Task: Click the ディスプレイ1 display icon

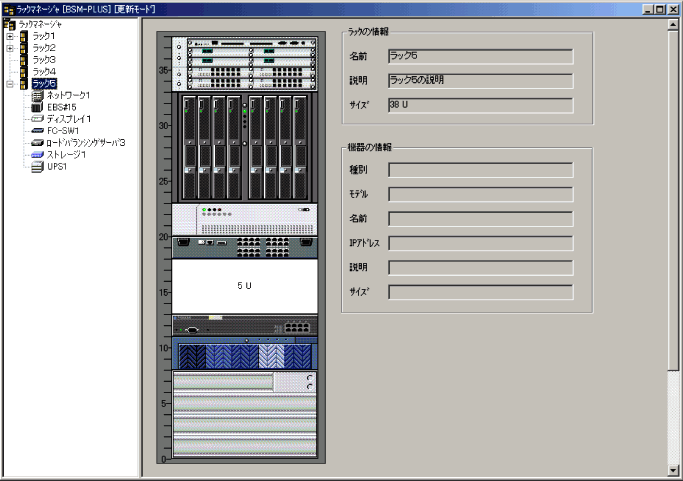Action: 38,119
